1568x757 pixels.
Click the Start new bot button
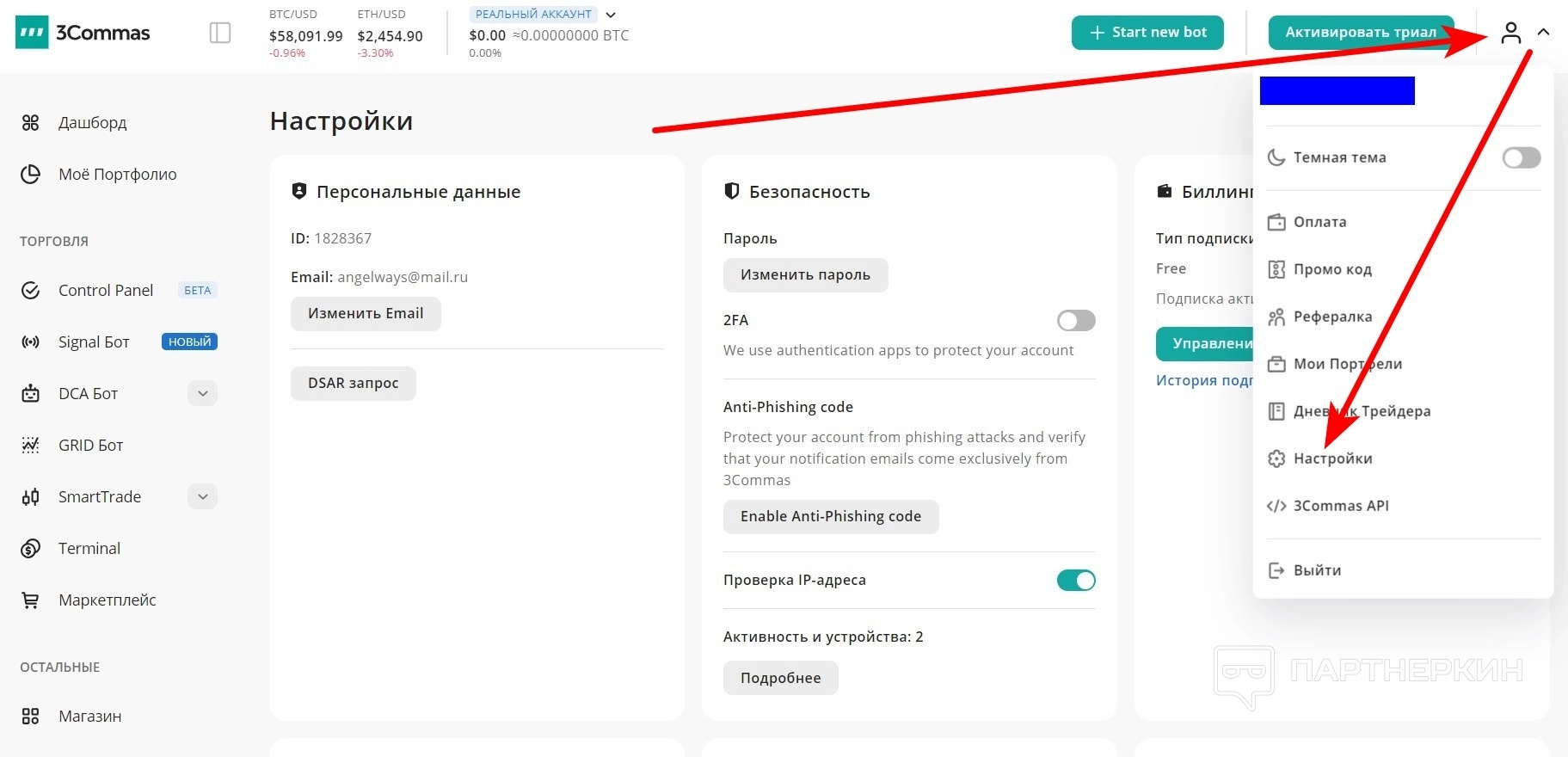coord(1147,33)
